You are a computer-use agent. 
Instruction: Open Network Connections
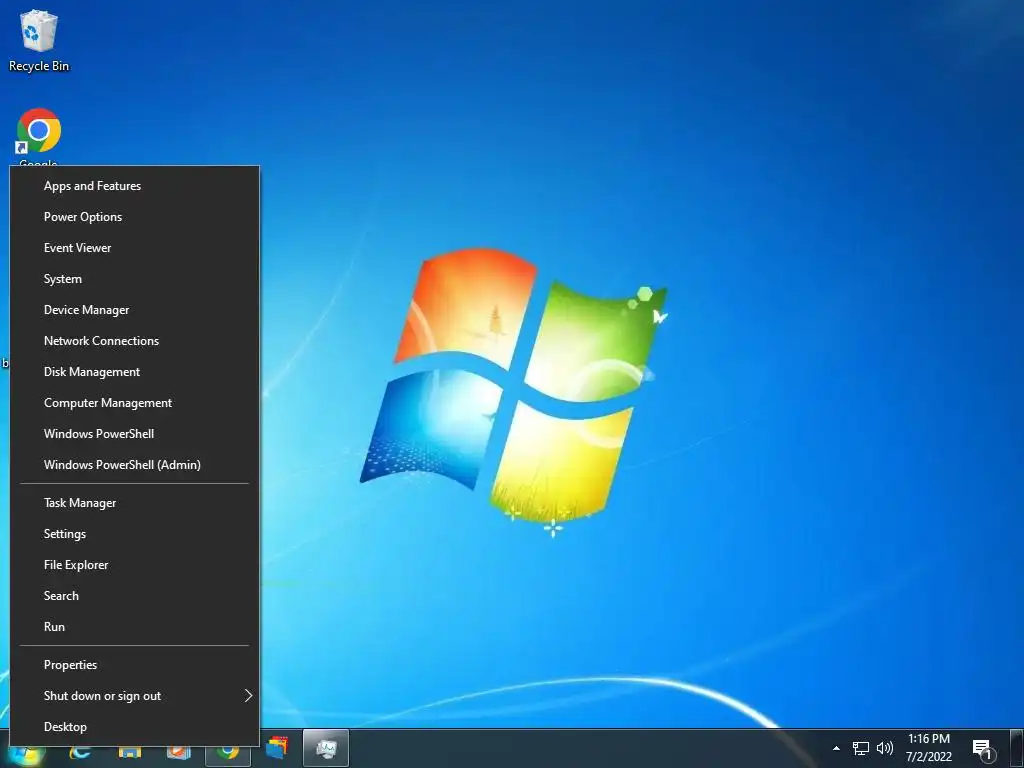pyautogui.click(x=135, y=341)
